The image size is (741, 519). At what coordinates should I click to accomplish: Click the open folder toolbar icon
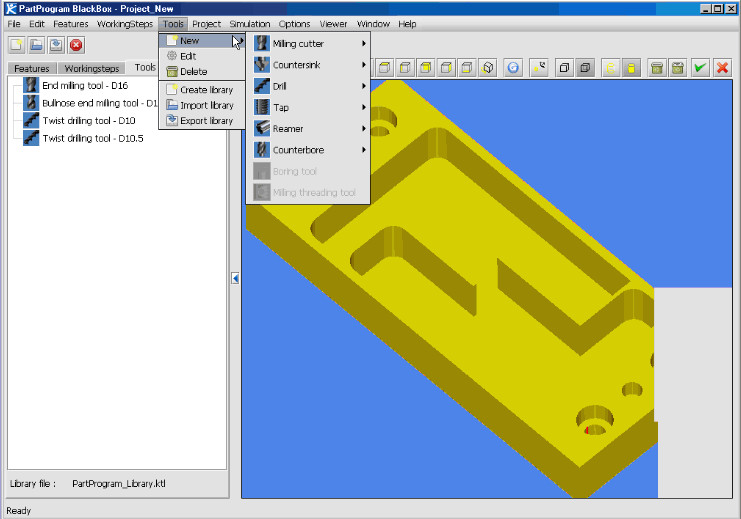pyautogui.click(x=36, y=45)
